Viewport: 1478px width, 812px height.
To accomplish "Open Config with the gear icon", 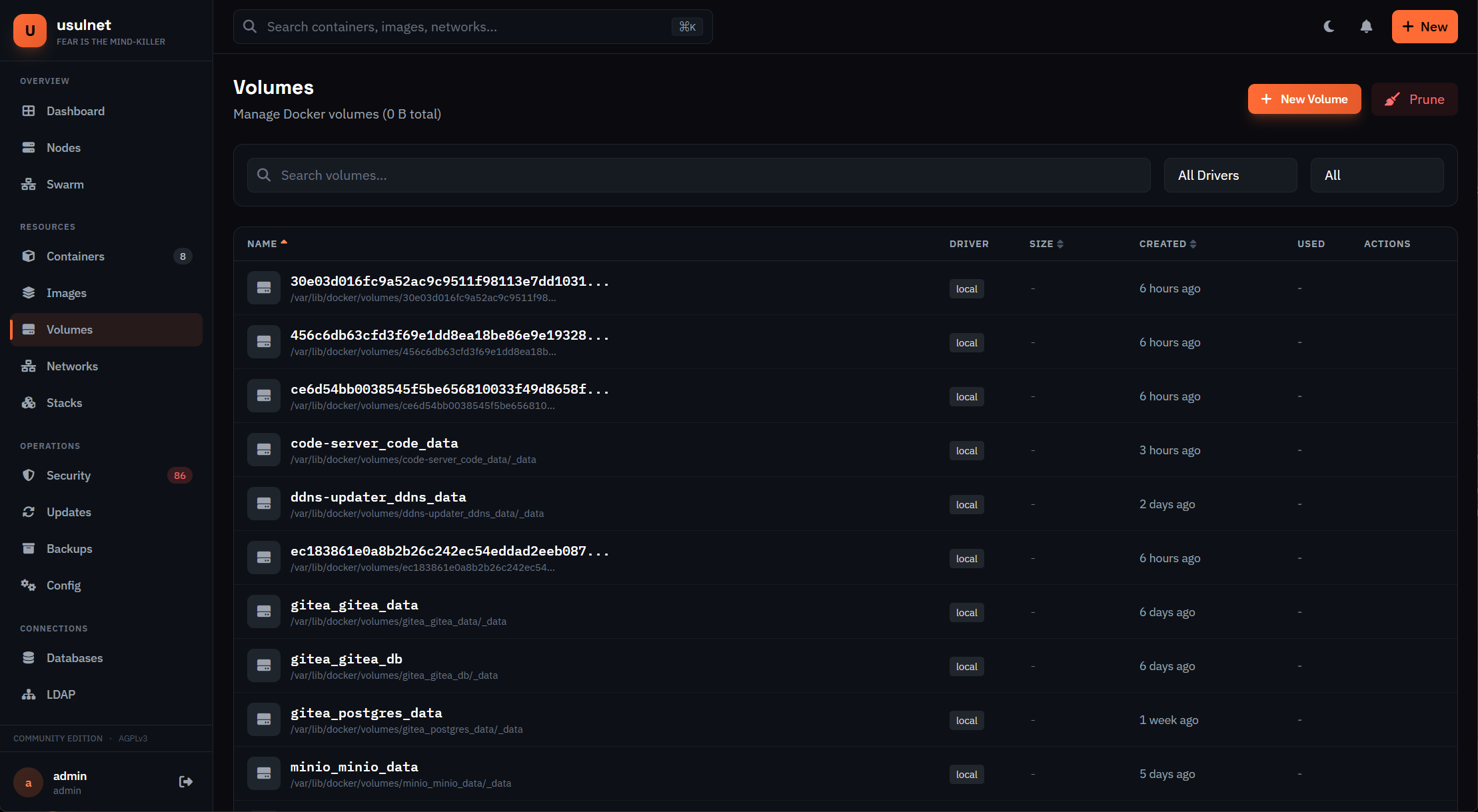I will [x=29, y=585].
